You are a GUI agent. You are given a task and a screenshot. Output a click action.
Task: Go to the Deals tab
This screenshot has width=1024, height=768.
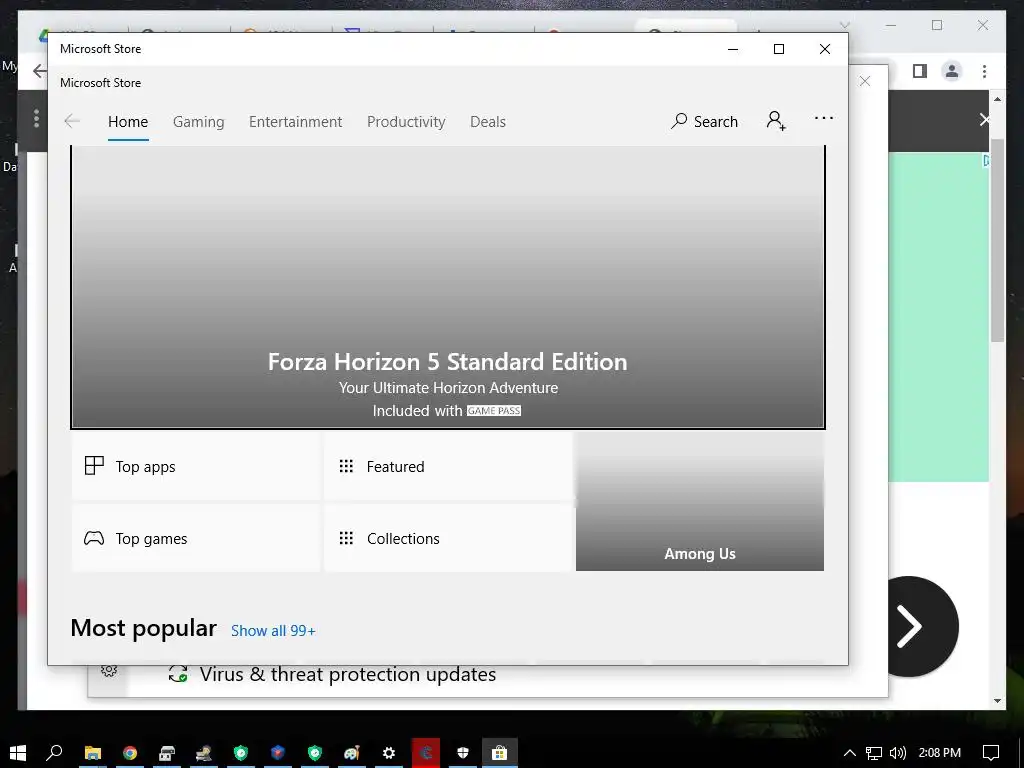[488, 121]
